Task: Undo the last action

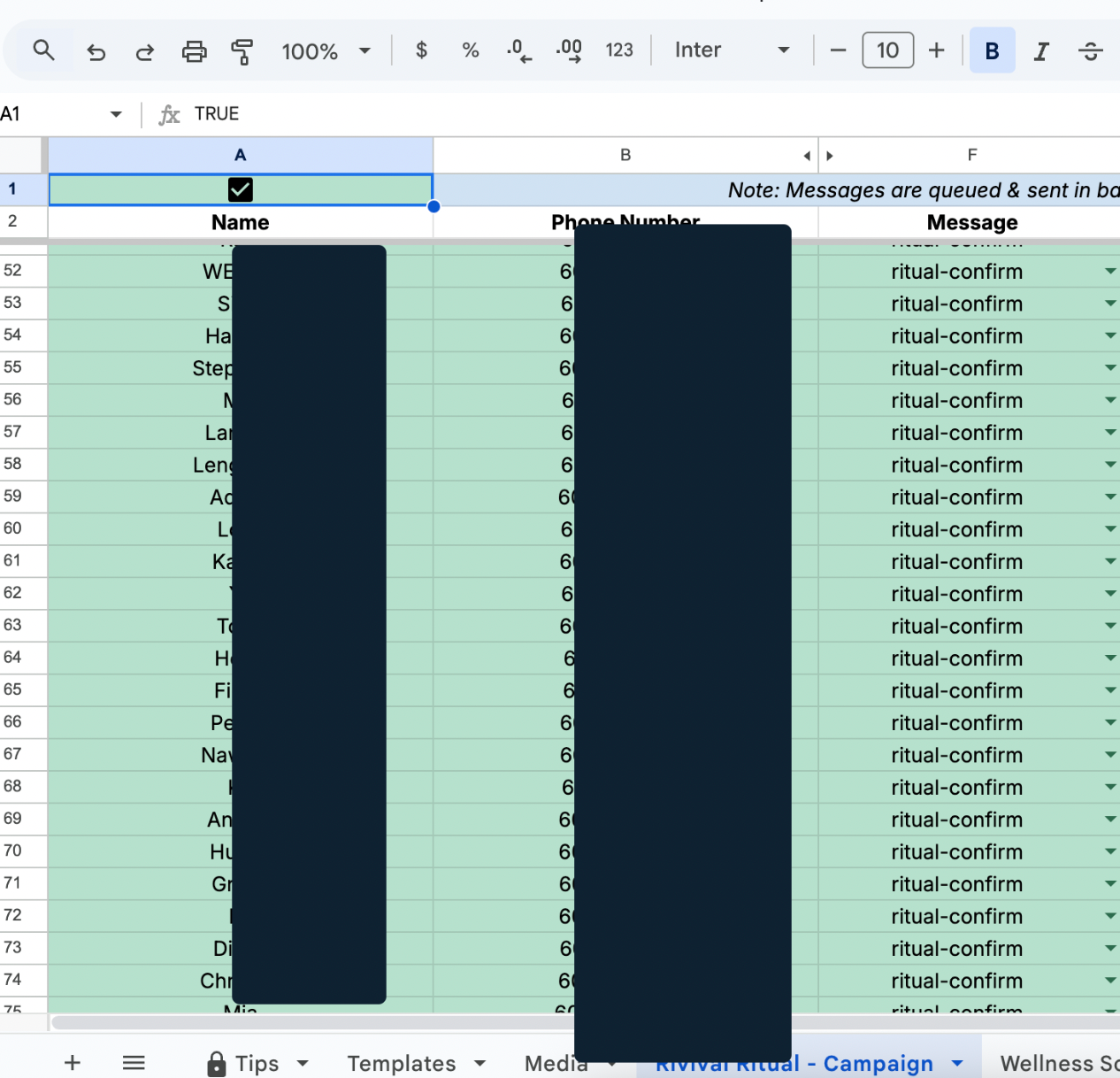Action: [96, 51]
